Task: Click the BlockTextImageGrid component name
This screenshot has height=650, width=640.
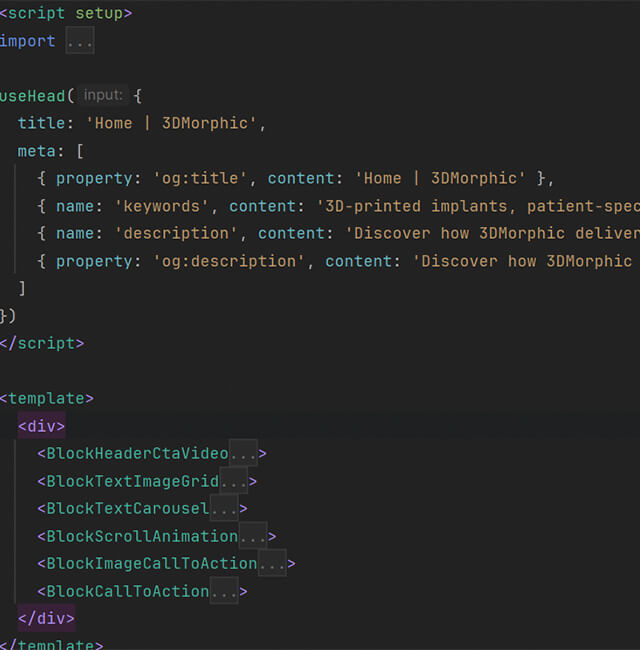Action: (x=133, y=481)
